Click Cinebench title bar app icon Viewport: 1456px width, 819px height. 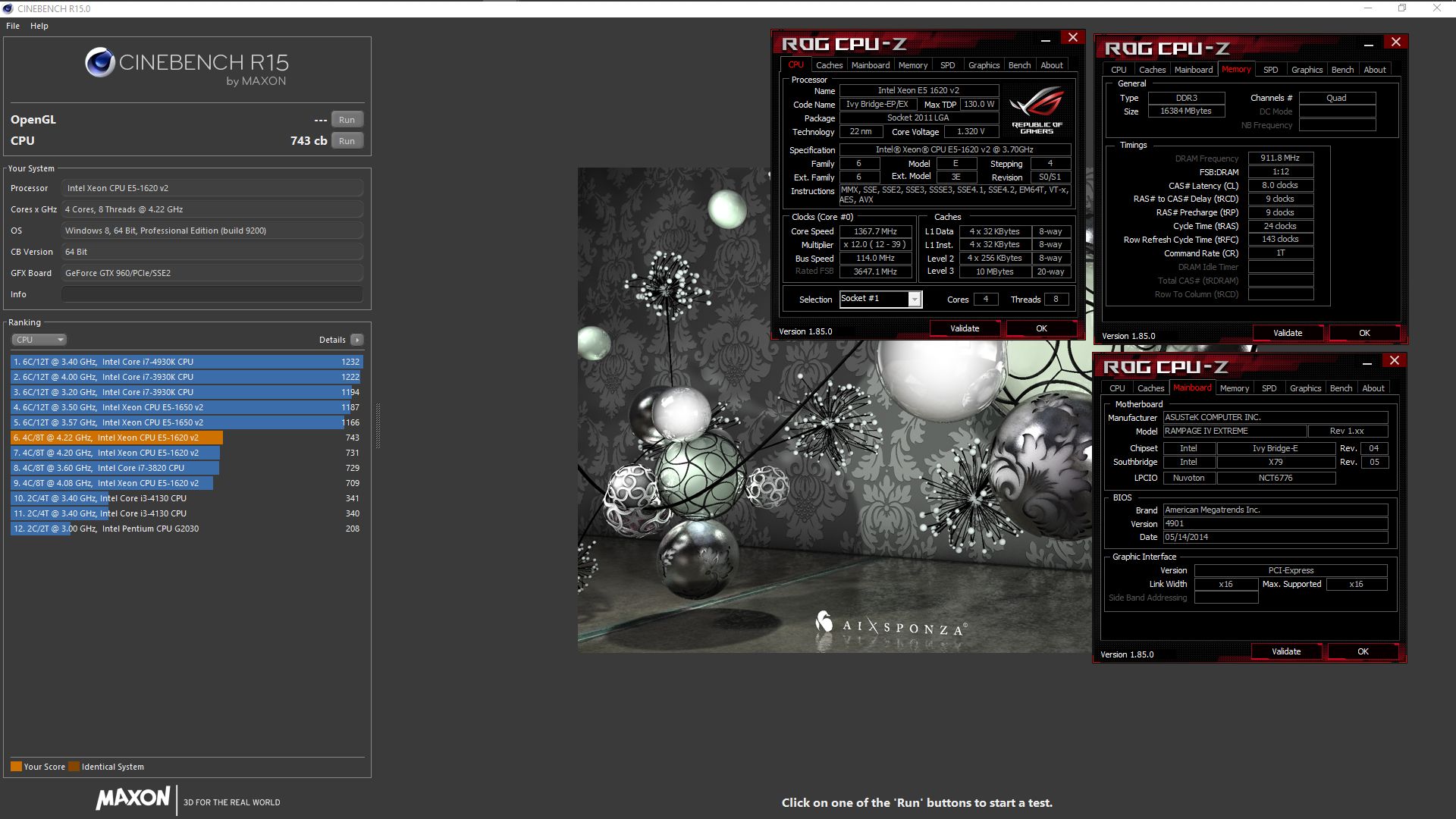[8, 8]
